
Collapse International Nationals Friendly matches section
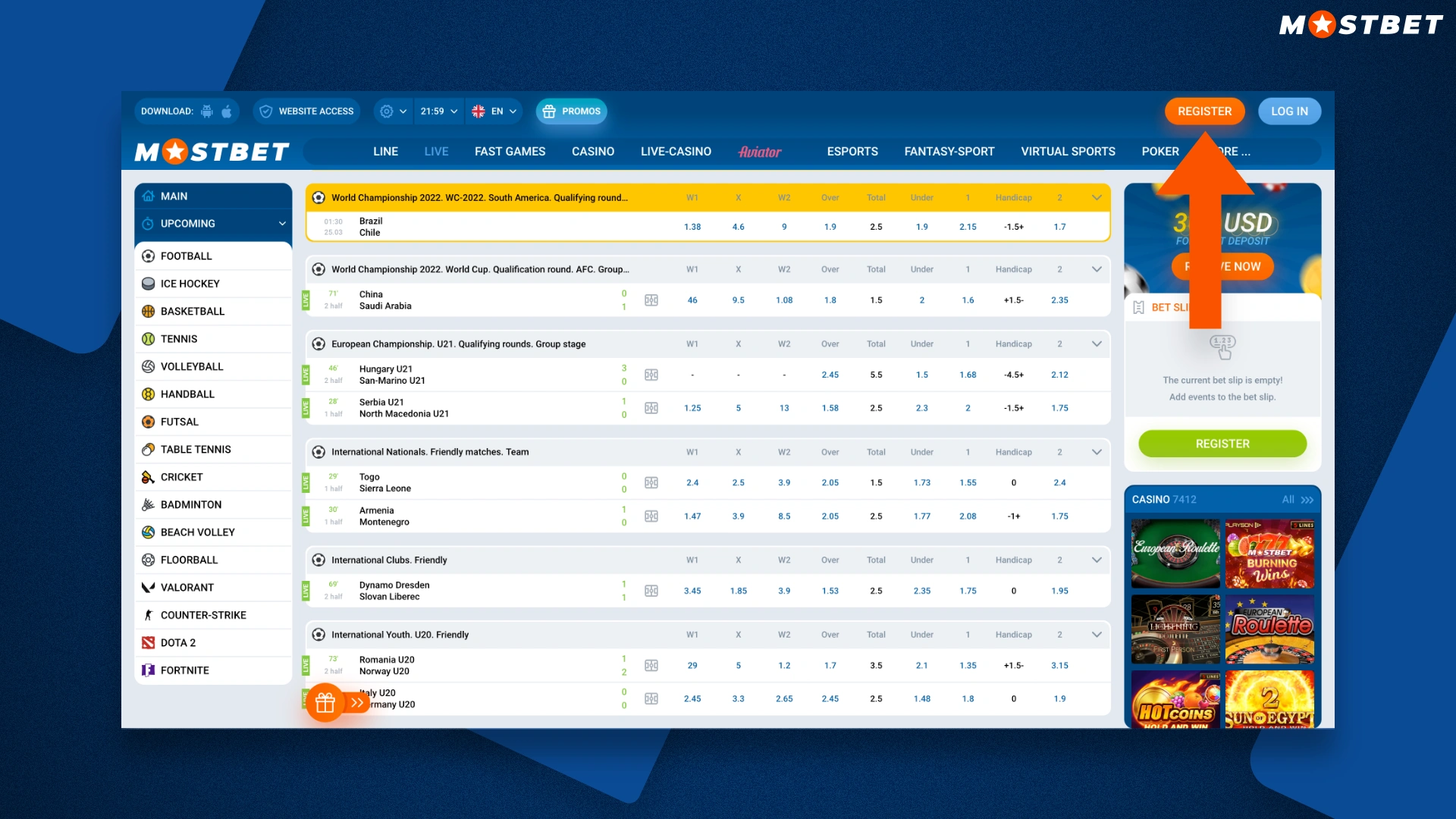[1097, 452]
